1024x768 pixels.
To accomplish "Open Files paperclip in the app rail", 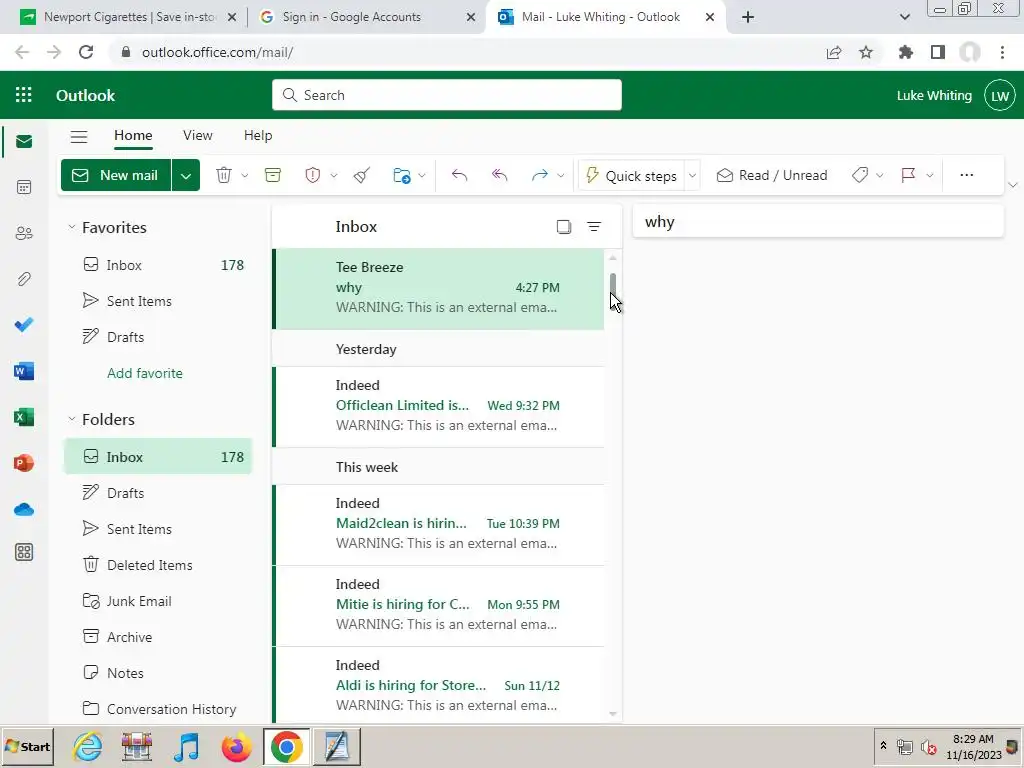I will tap(24, 279).
